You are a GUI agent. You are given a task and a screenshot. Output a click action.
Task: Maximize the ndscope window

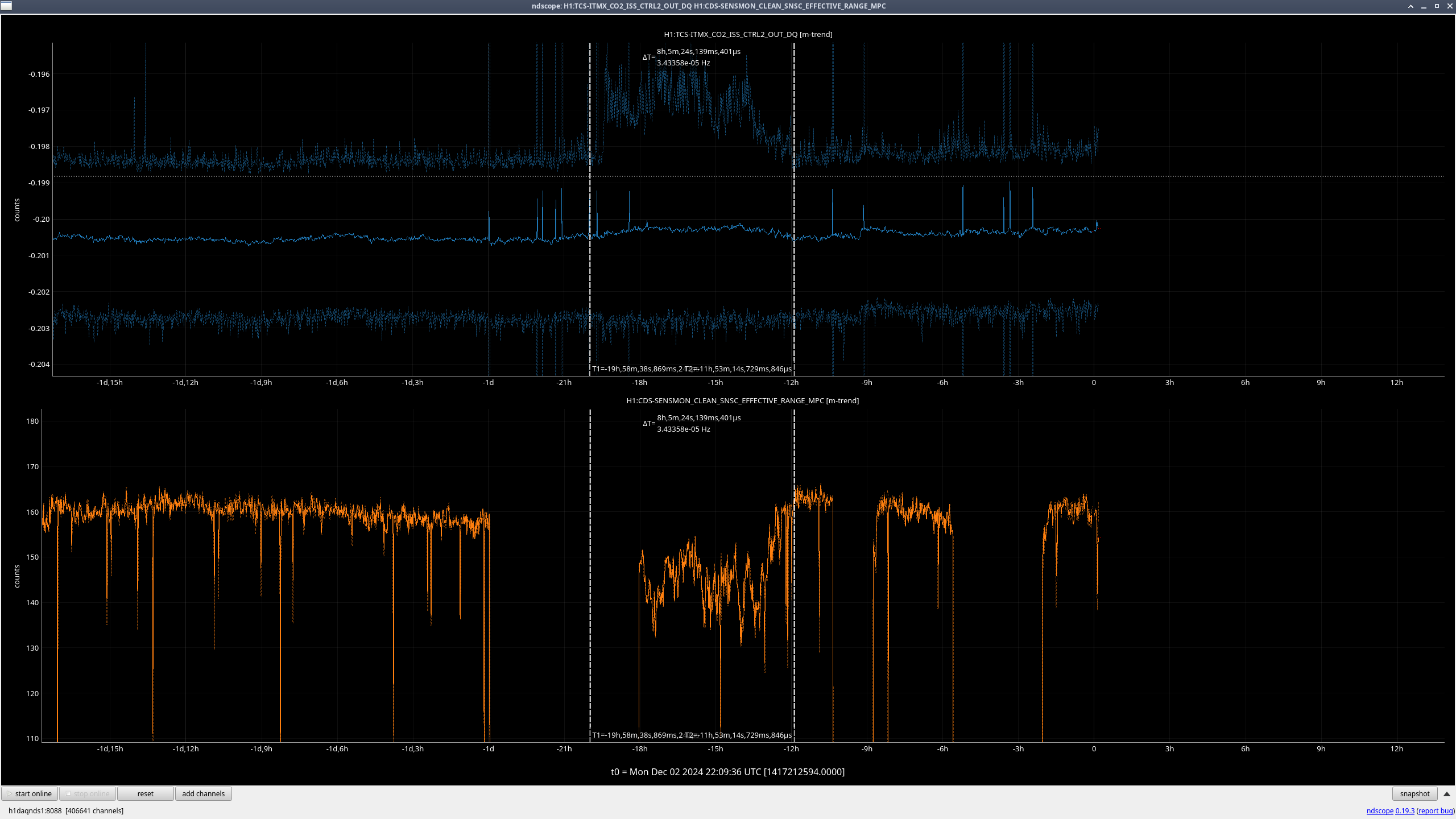[1437, 6]
